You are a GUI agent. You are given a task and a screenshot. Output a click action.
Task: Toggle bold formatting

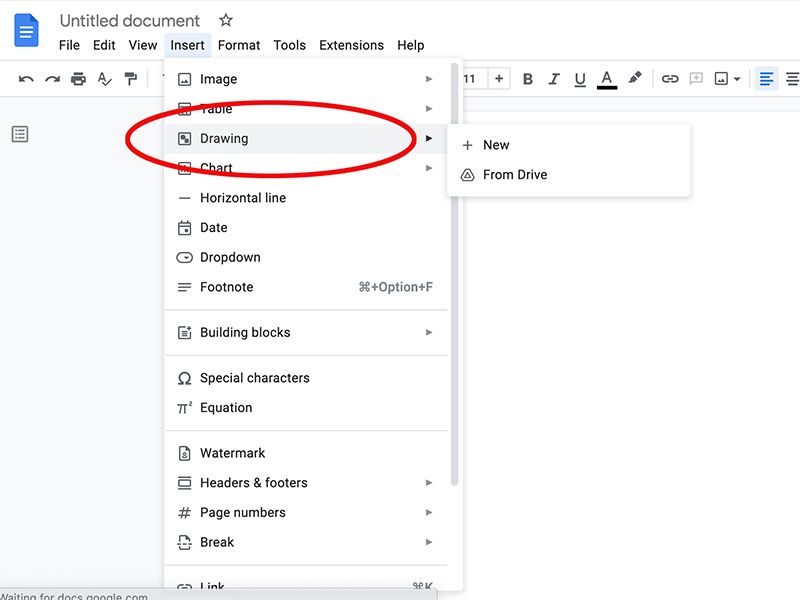coord(528,79)
